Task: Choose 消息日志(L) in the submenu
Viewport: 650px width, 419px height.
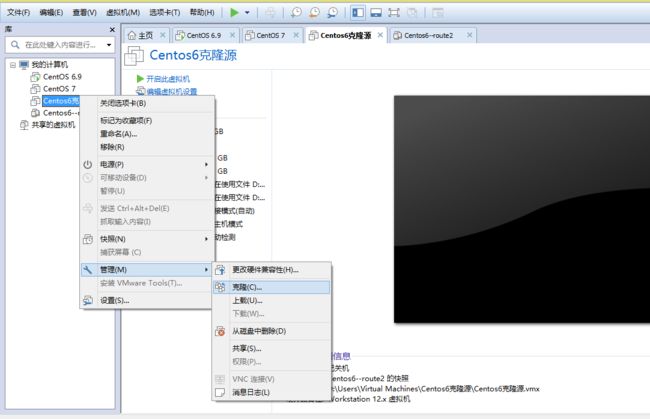Action: [x=272, y=392]
